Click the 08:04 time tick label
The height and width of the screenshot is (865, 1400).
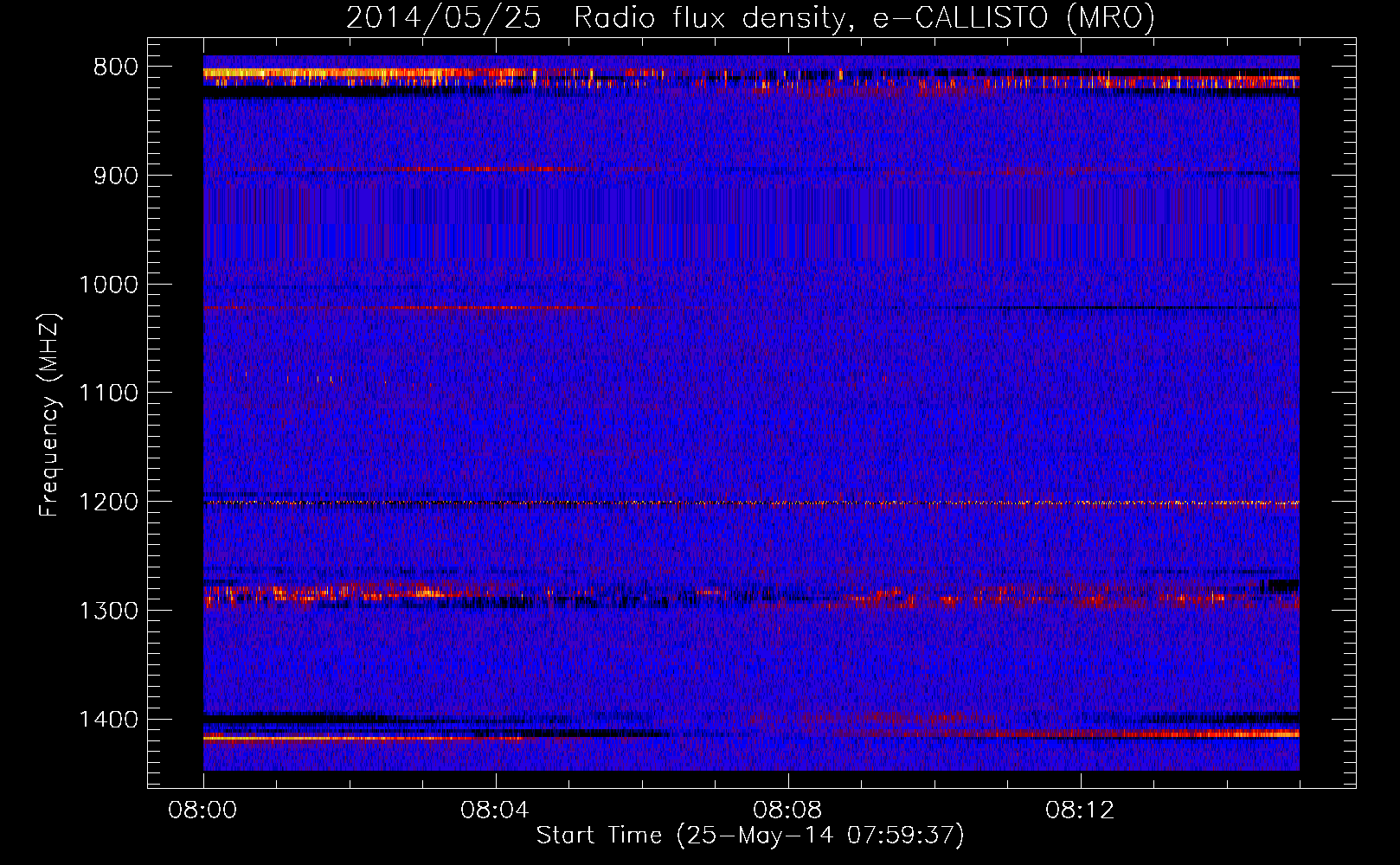tap(495, 811)
